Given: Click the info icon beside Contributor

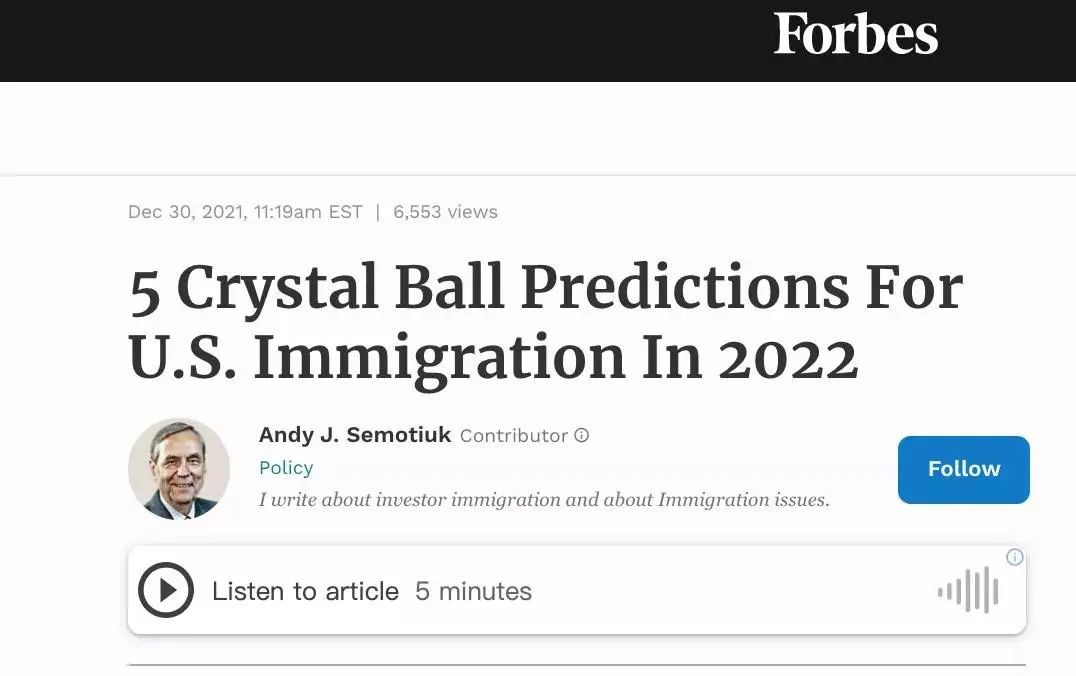Looking at the screenshot, I should (582, 436).
